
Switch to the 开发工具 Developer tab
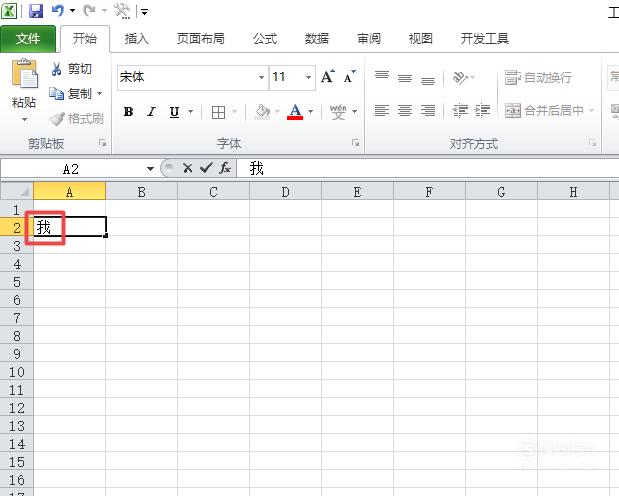484,39
